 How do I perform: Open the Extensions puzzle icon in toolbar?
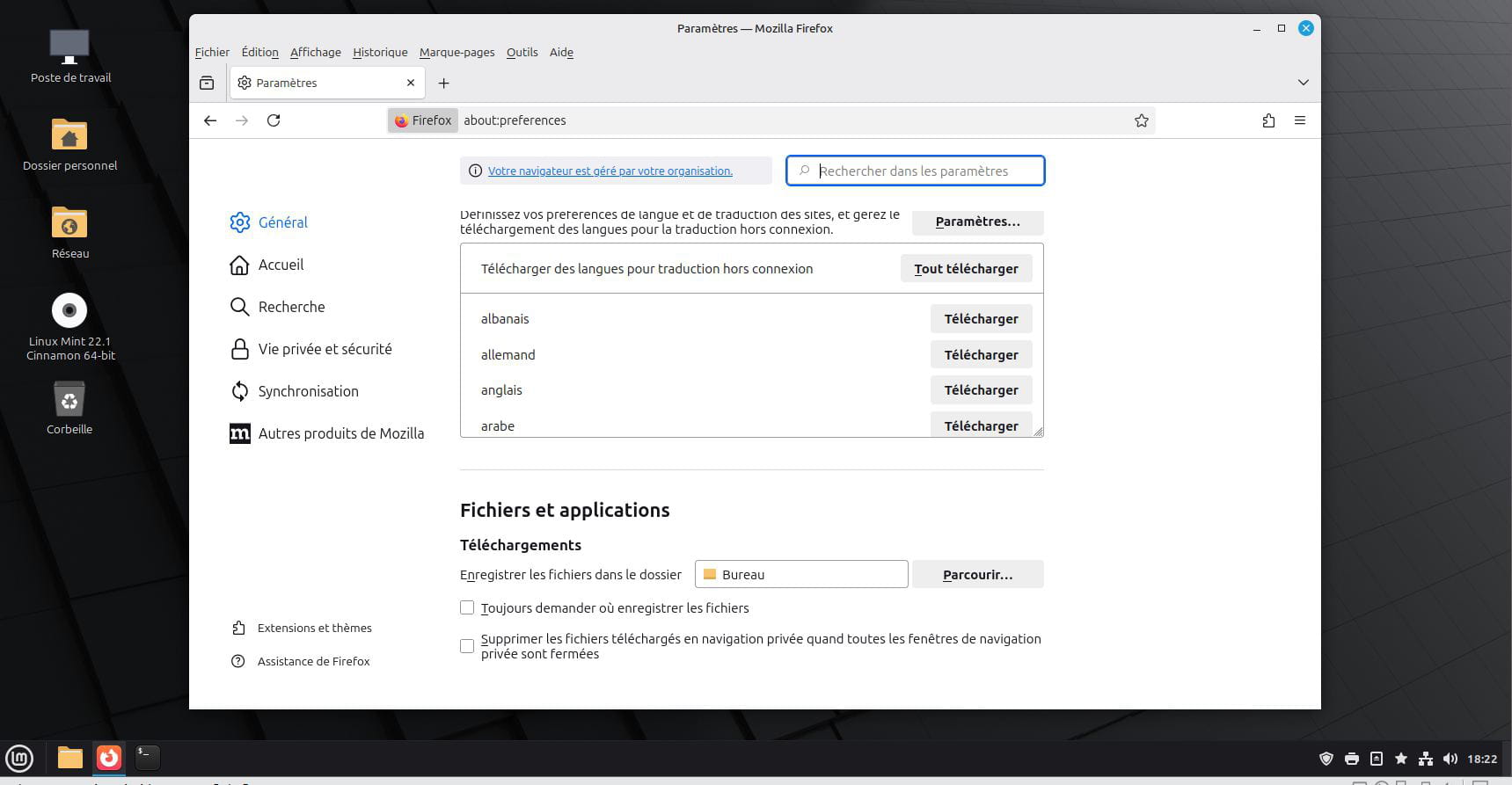pos(1268,120)
